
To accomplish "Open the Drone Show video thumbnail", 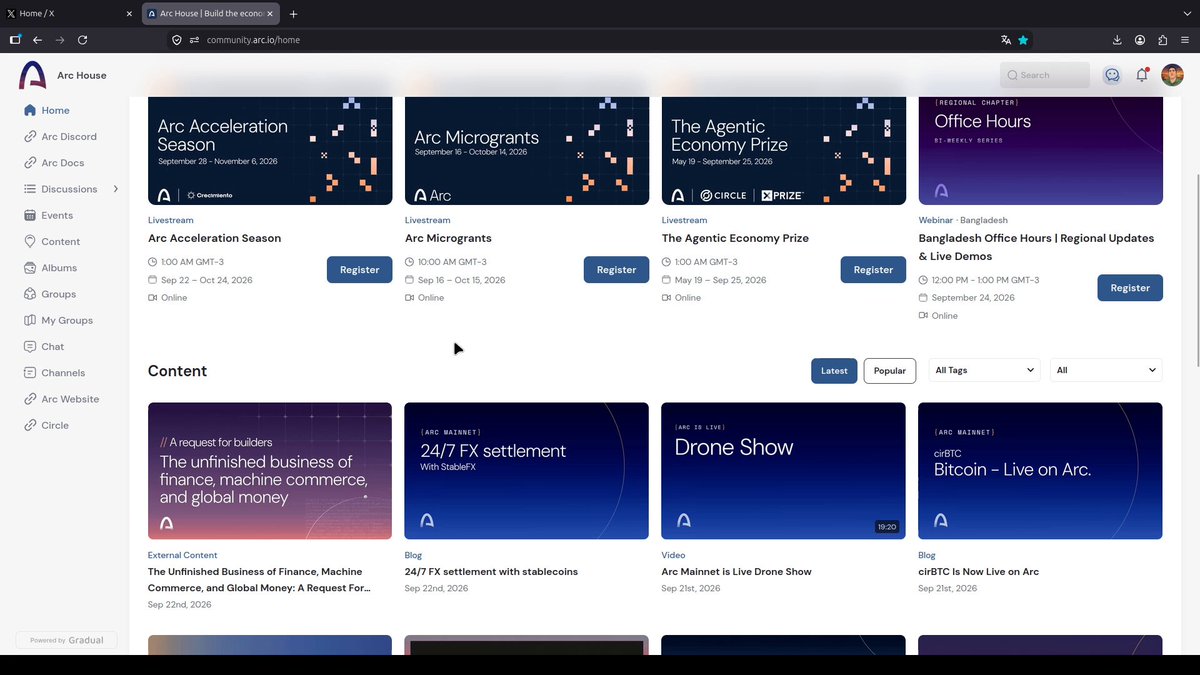I will [784, 471].
